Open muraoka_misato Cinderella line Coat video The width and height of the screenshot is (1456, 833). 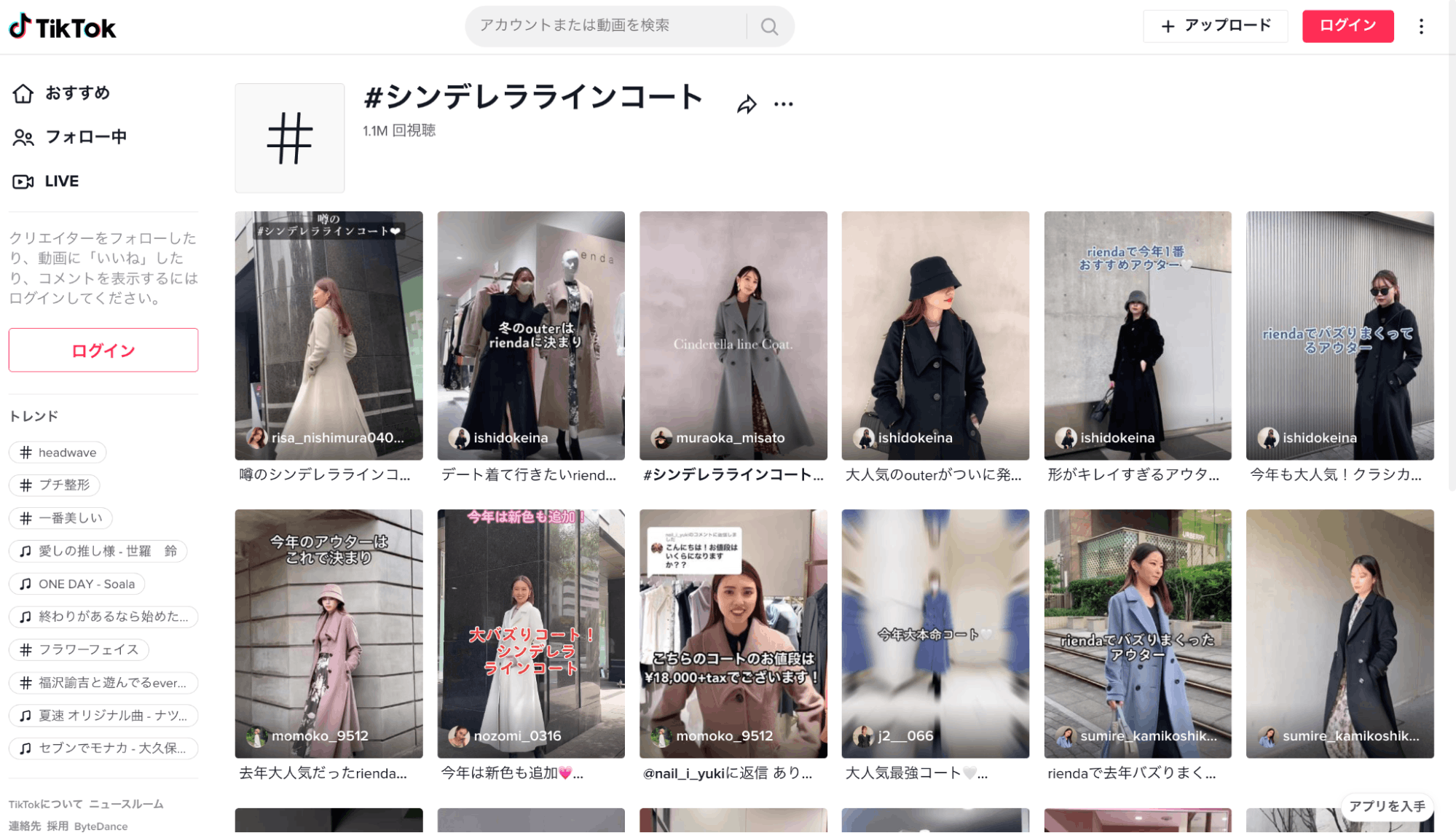pos(733,335)
